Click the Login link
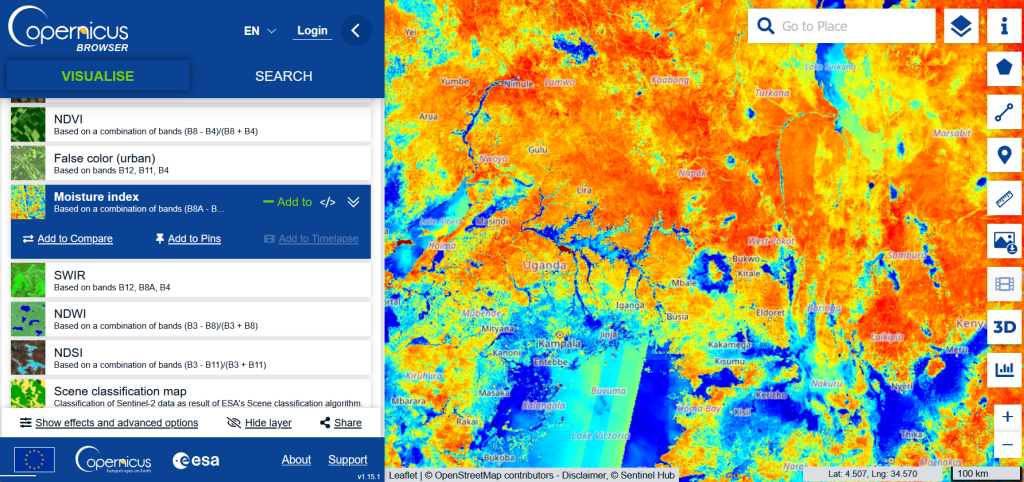This screenshot has width=1024, height=482. point(312,31)
